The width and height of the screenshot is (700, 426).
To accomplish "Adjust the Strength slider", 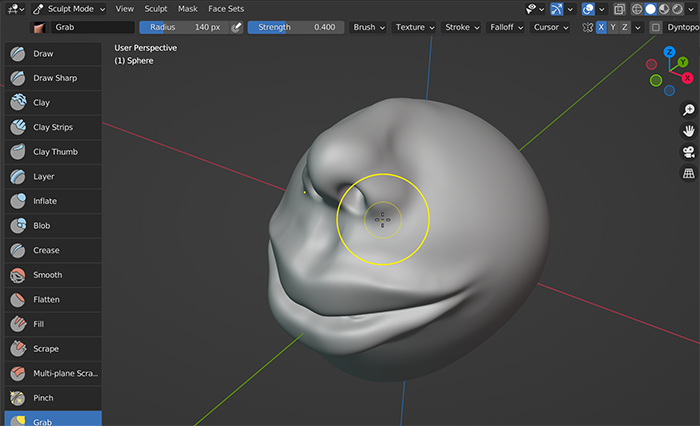I will tap(296, 28).
